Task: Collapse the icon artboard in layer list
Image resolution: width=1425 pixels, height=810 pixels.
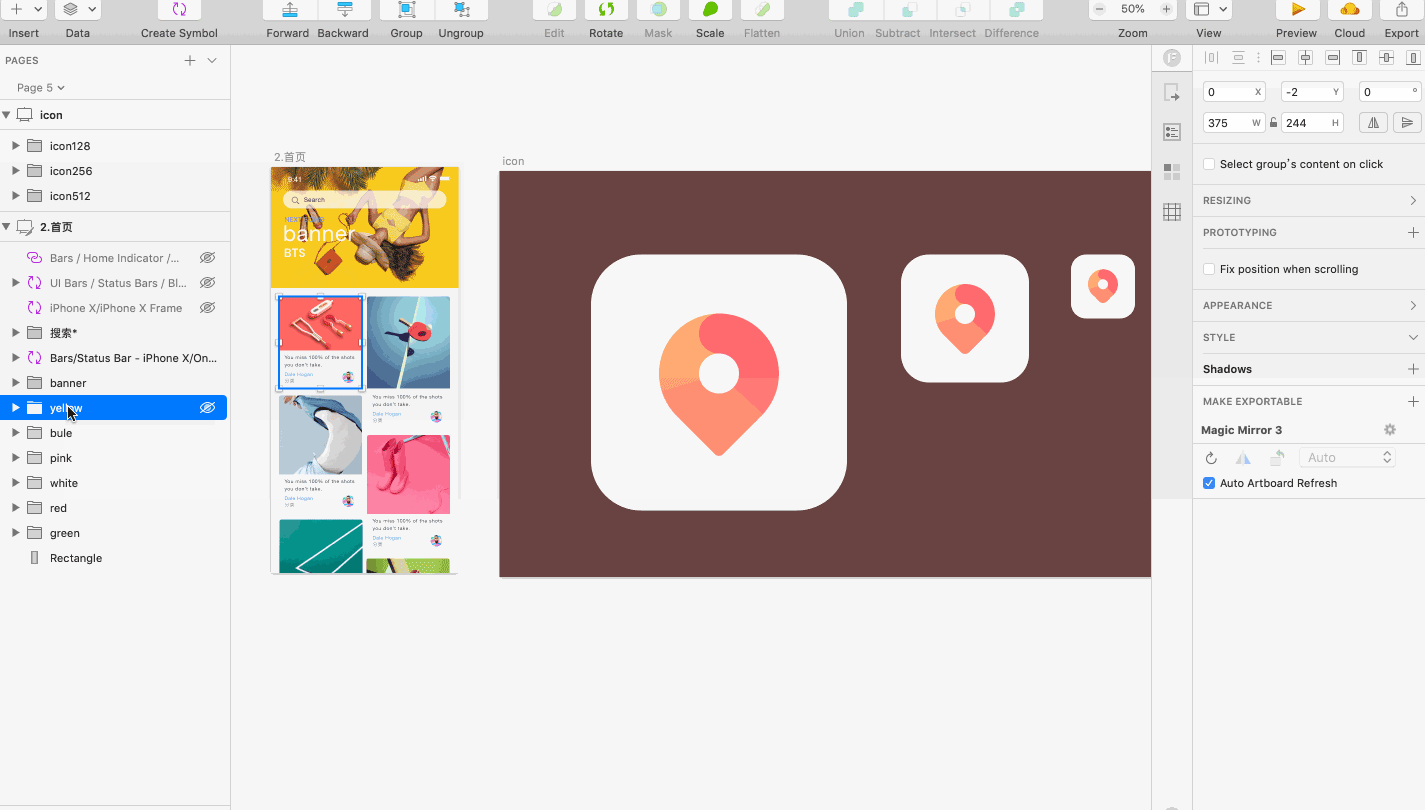Action: 7,115
